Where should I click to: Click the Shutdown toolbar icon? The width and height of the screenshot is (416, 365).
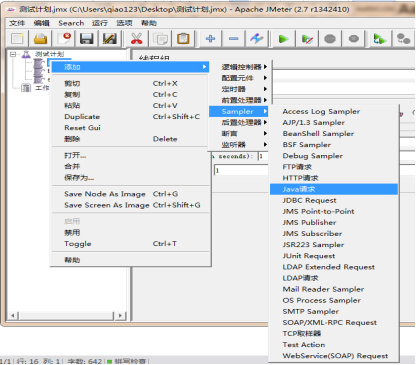click(x=353, y=39)
